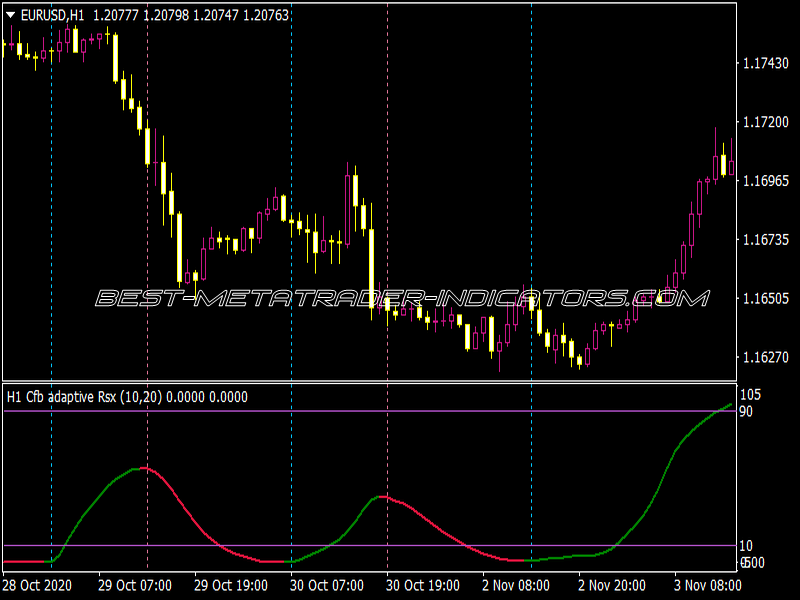Select price level 1.16735 on the scale
Screen dimensions: 800x600
click(x=766, y=239)
